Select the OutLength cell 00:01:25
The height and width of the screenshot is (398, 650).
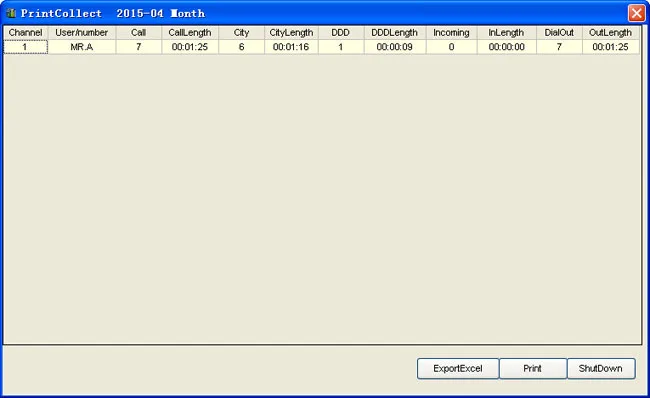(611, 47)
